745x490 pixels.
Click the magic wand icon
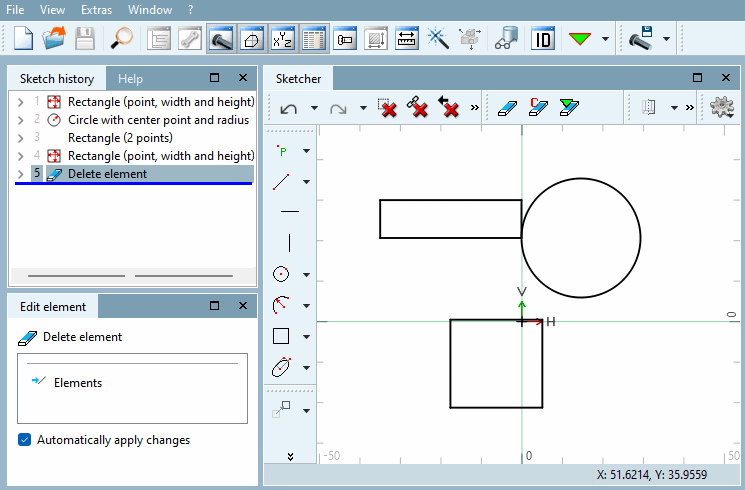(x=438, y=38)
